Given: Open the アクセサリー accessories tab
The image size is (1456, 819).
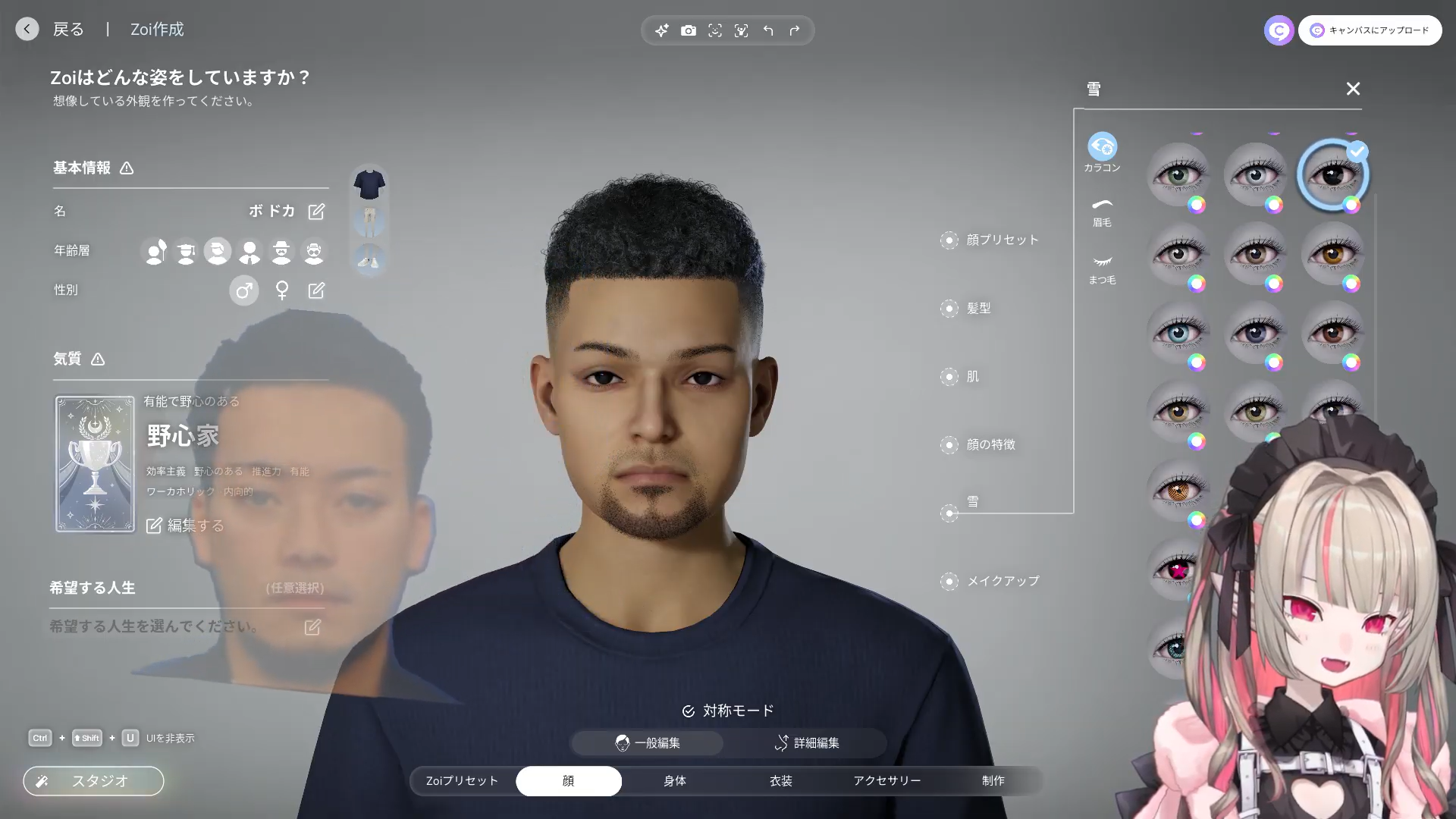Looking at the screenshot, I should pos(887,781).
